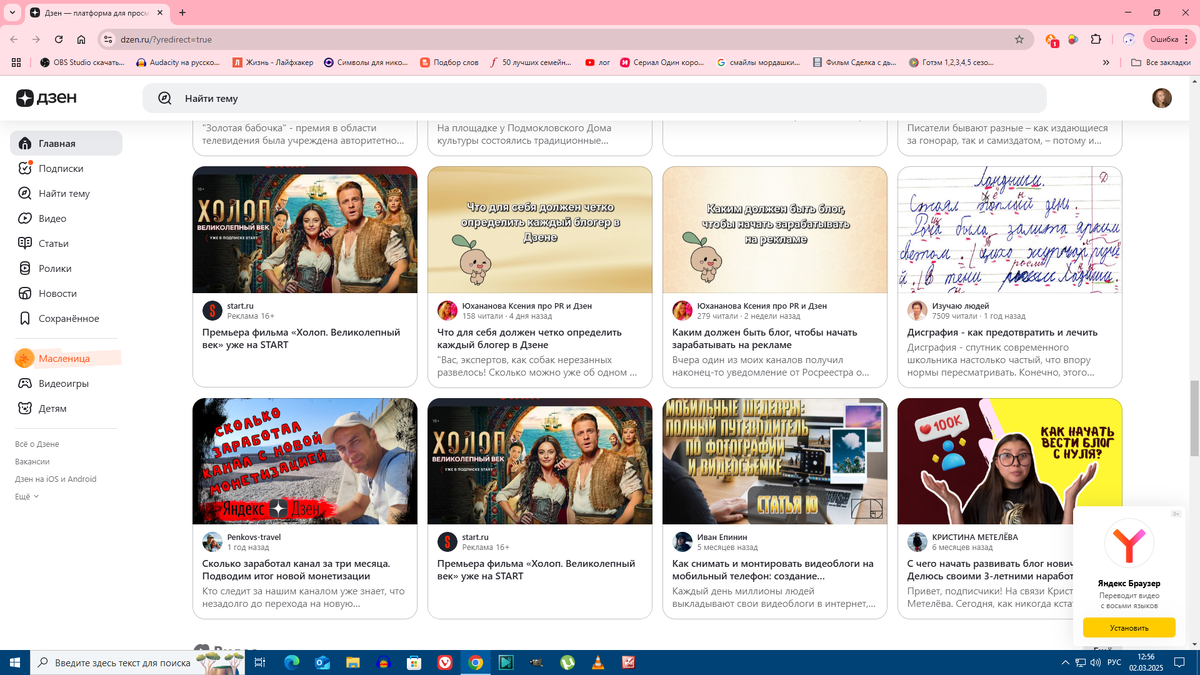This screenshot has width=1200, height=675.
Task: Click the Windows taskbar search box
Action: tap(136, 662)
